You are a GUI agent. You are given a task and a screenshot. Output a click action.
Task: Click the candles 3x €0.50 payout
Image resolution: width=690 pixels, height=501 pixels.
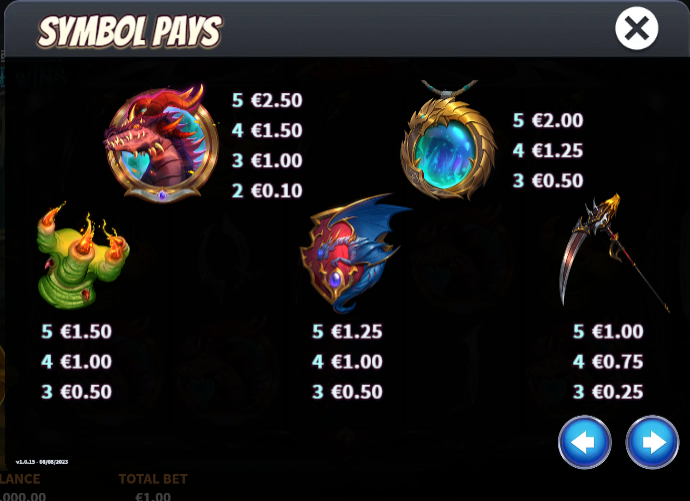click(77, 391)
